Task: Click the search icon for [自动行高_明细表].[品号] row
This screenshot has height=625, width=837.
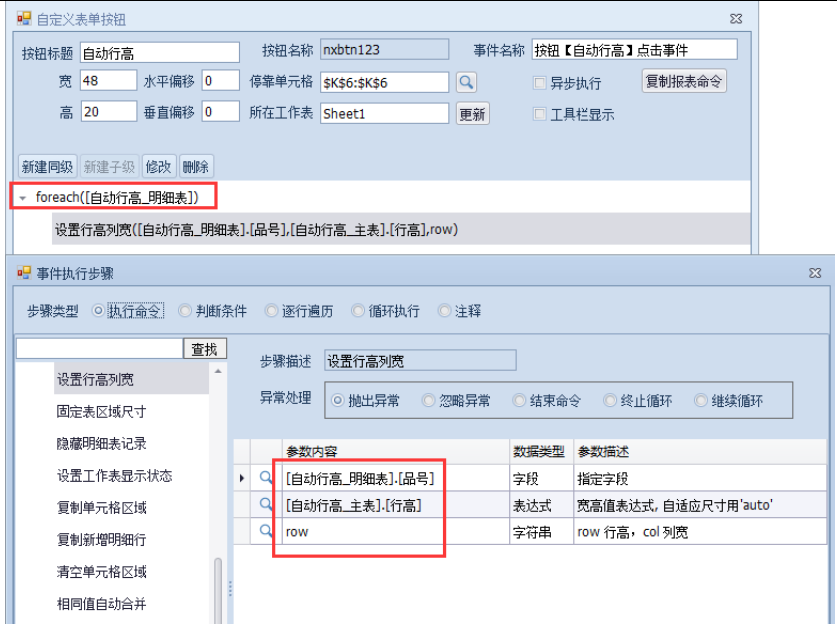Action: [x=266, y=478]
